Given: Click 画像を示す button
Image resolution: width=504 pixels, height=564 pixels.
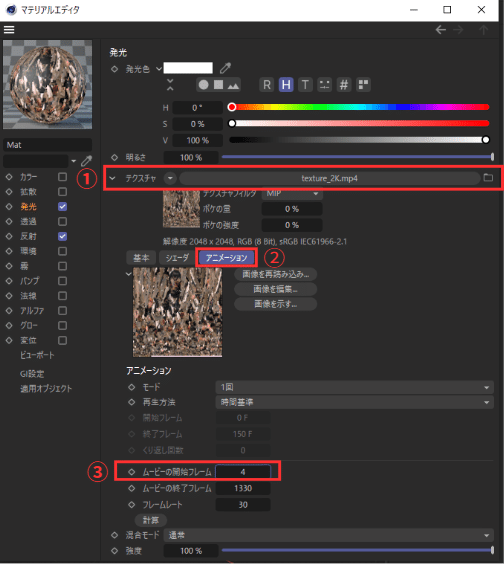Looking at the screenshot, I should tap(276, 304).
